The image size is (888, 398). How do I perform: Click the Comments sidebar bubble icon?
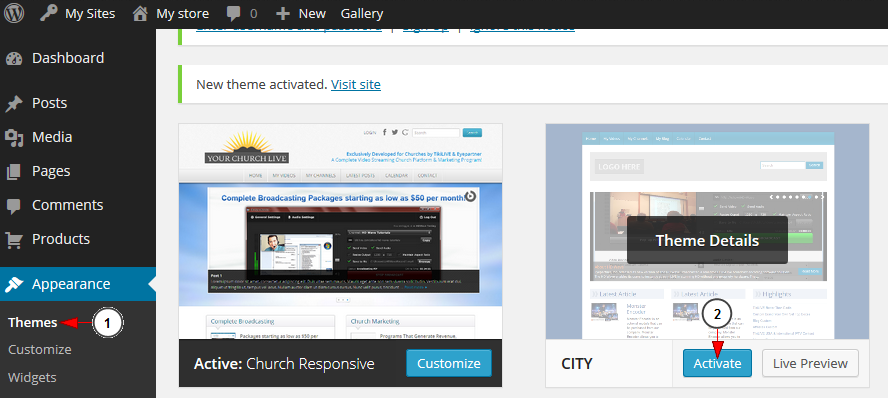pos(14,206)
